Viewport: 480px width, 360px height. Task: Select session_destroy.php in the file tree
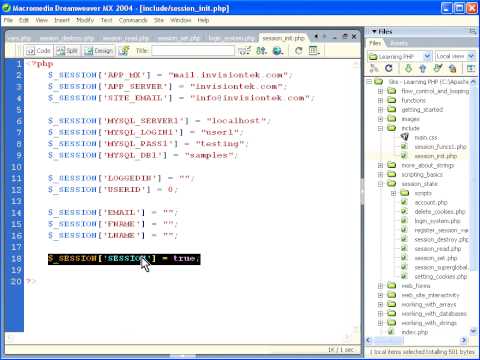point(441,239)
